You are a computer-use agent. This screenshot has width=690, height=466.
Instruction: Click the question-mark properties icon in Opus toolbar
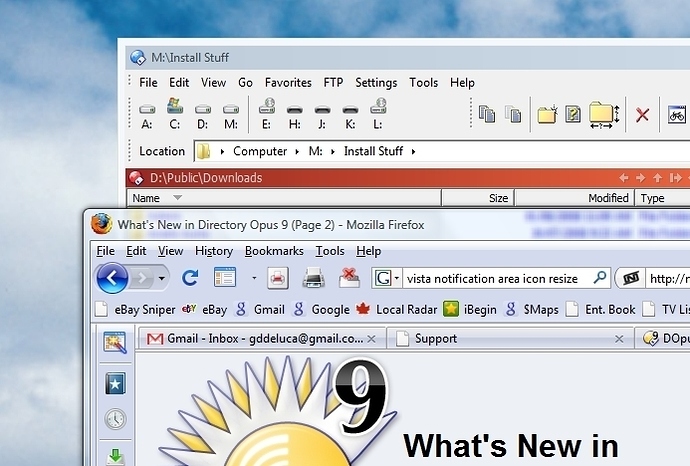pyautogui.click(x=573, y=114)
